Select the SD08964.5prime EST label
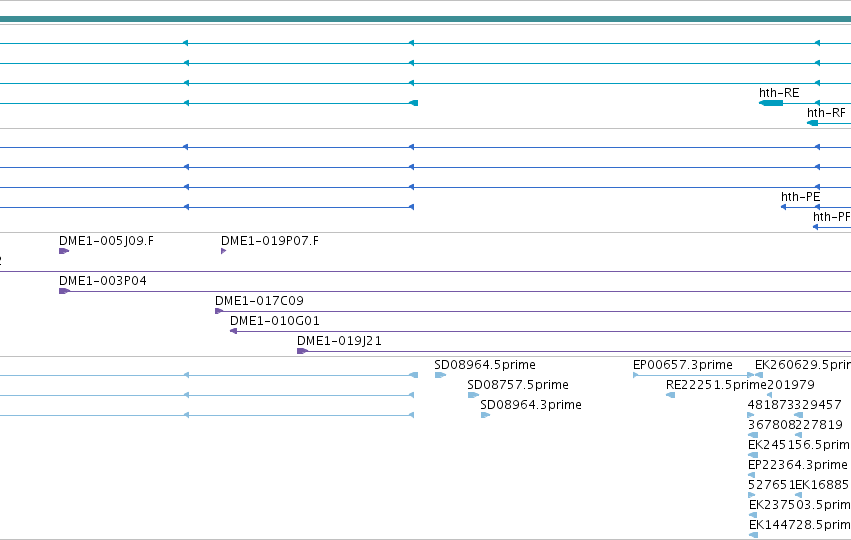This screenshot has width=851, height=540. (485, 365)
